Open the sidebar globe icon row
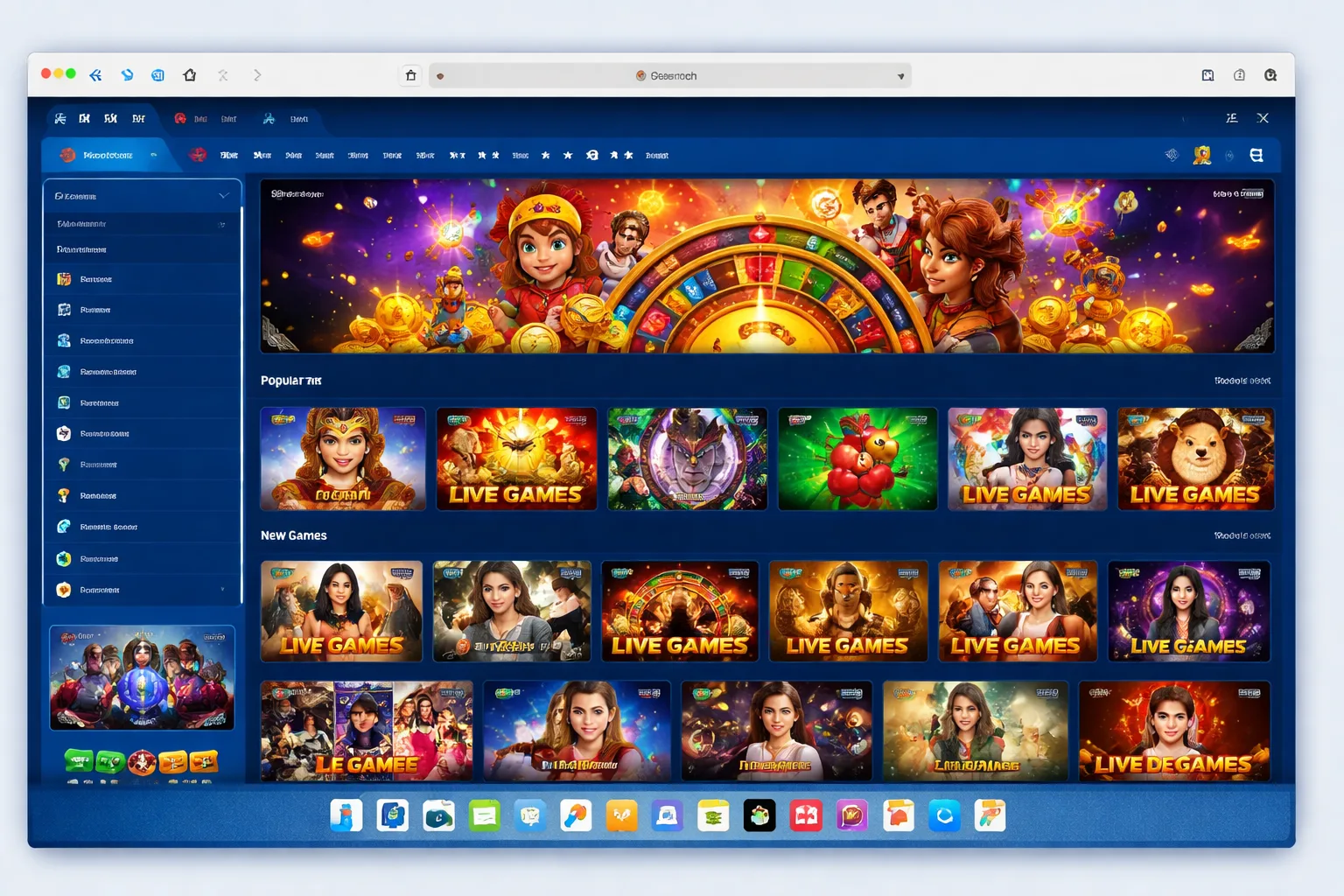This screenshot has width=1344, height=896. coord(142,558)
